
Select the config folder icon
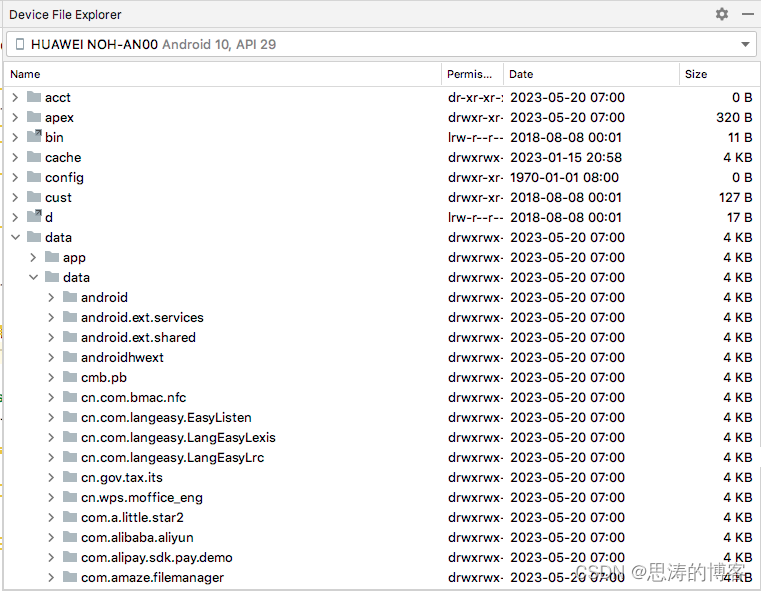(34, 177)
